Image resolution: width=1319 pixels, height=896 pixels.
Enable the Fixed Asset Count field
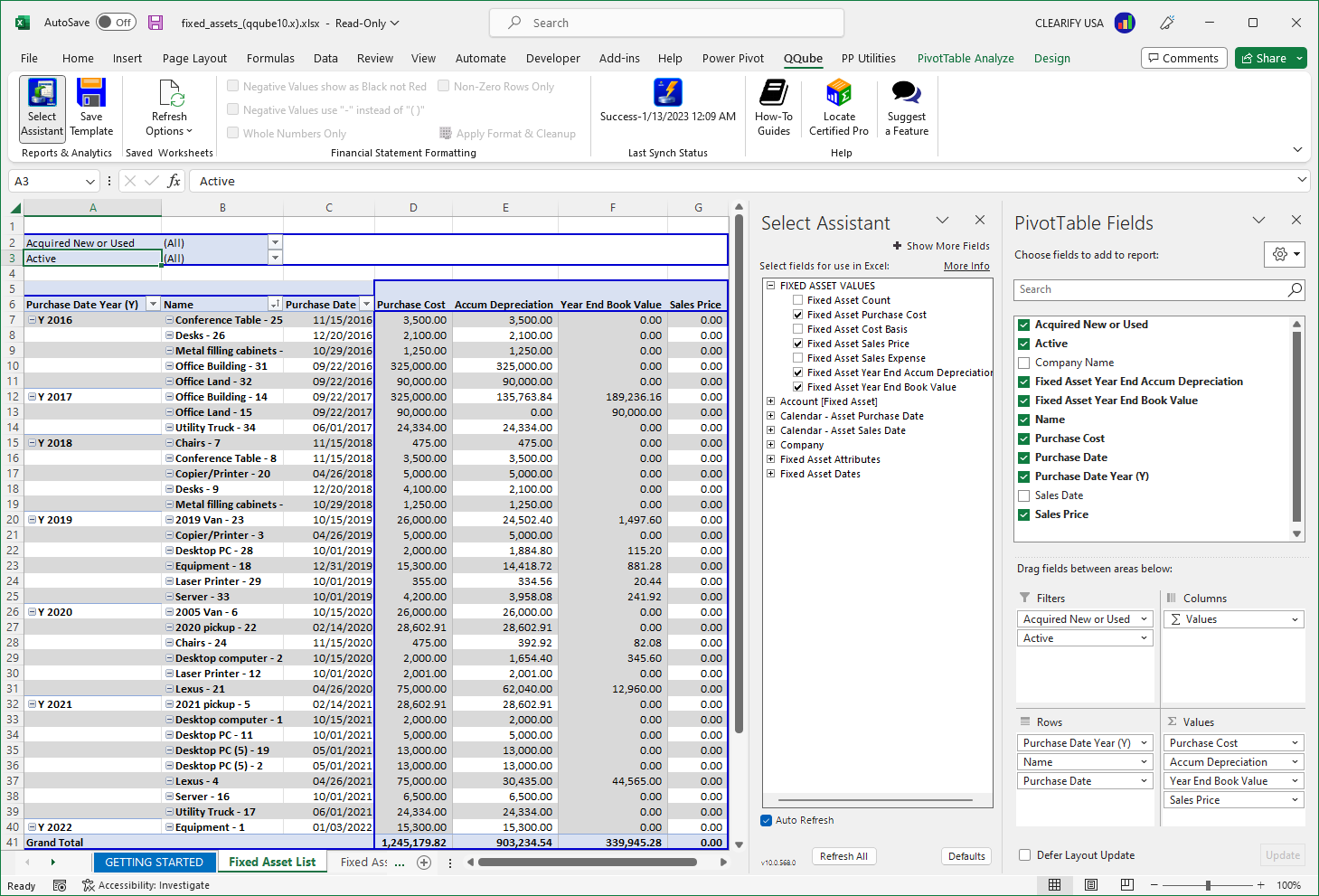click(x=799, y=299)
